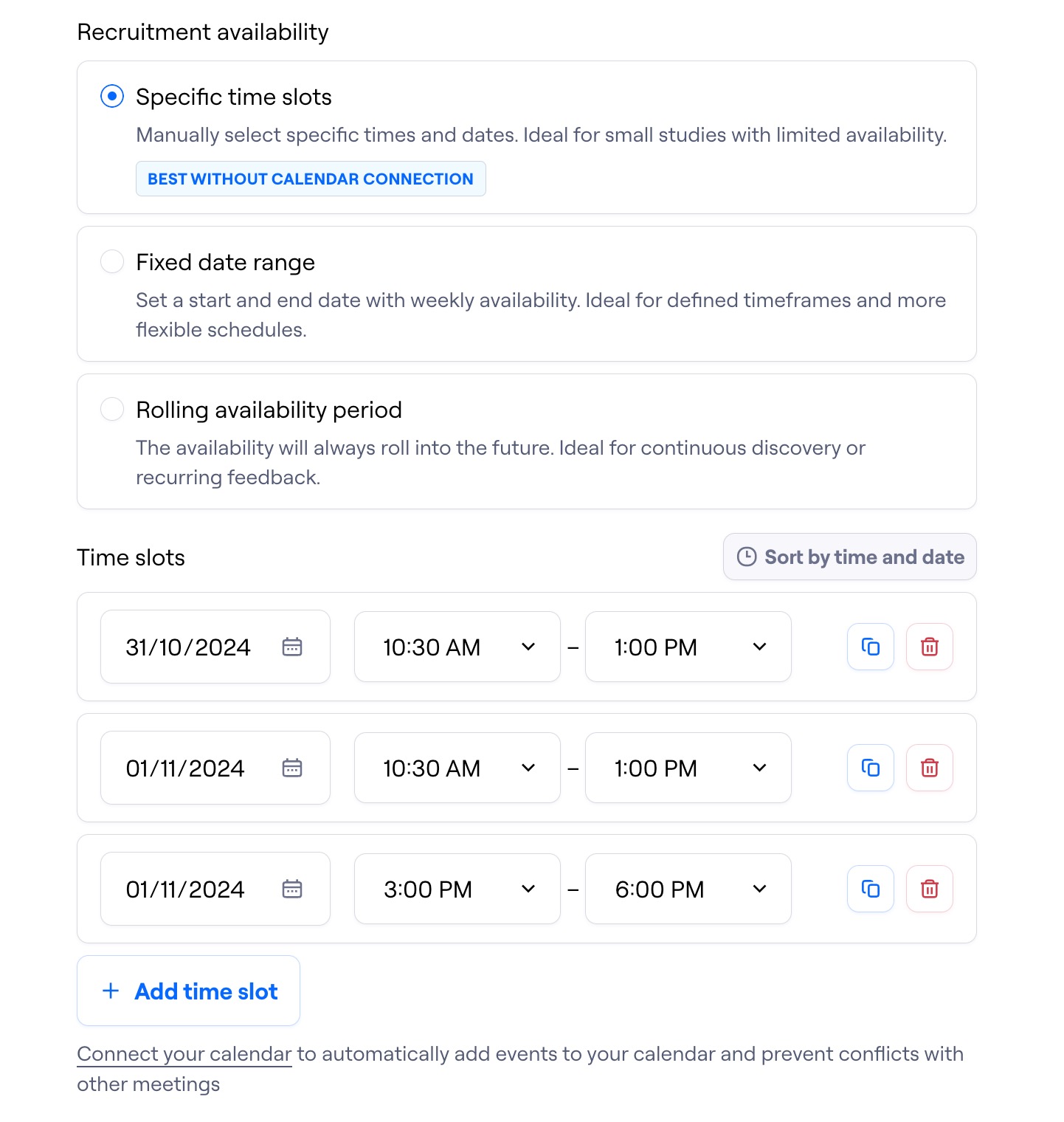Screen dimensions: 1064x1122
Task: Expand the 6:00 PM end time dropdown
Action: coord(688,889)
